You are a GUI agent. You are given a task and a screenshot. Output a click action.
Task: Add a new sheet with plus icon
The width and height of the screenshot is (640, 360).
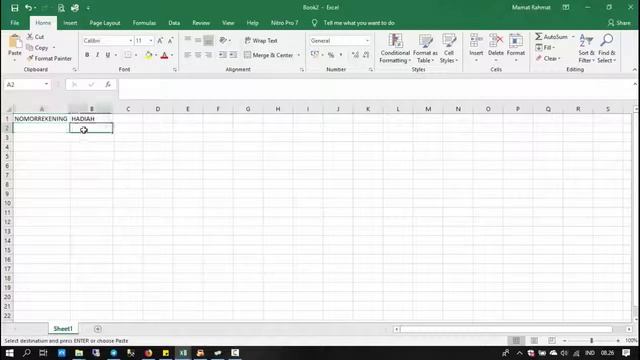pos(98,329)
